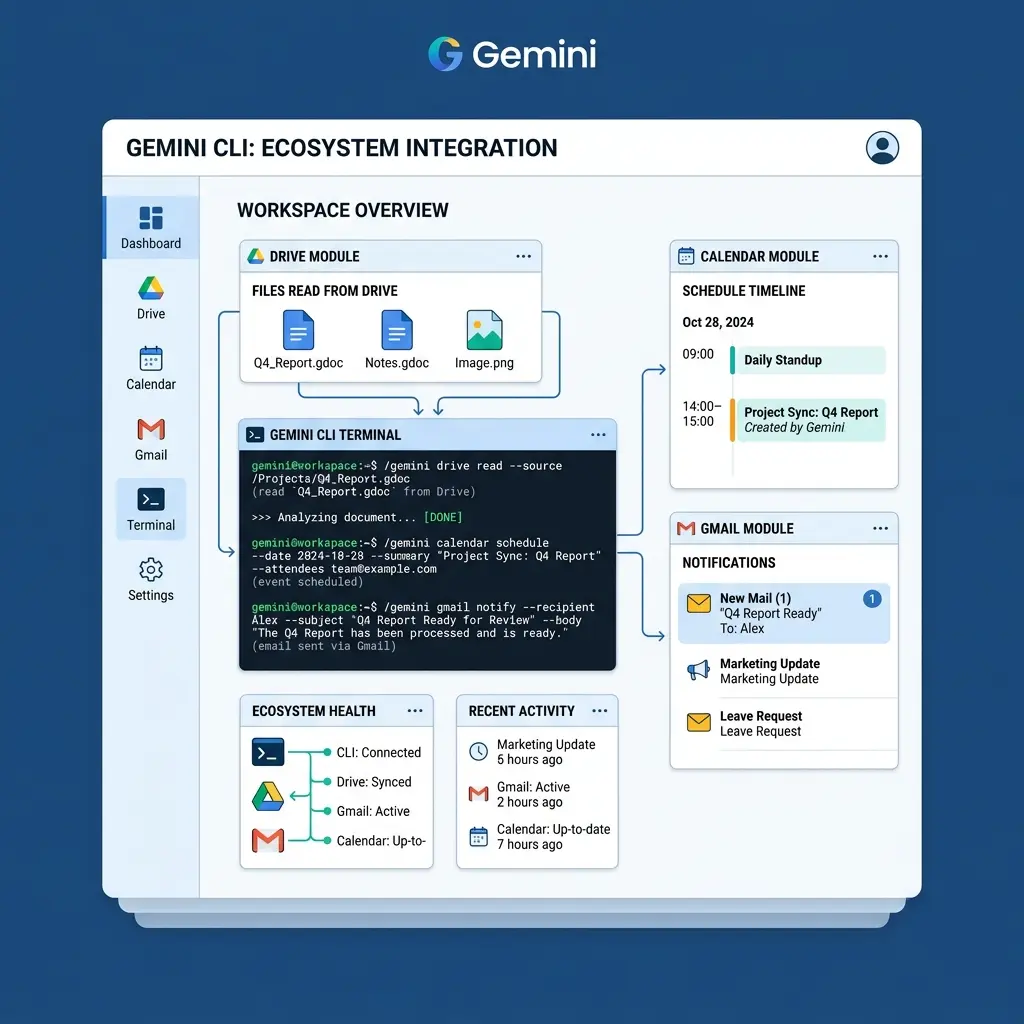Open Recent Activity options menu
1024x1024 pixels.
tap(600, 711)
